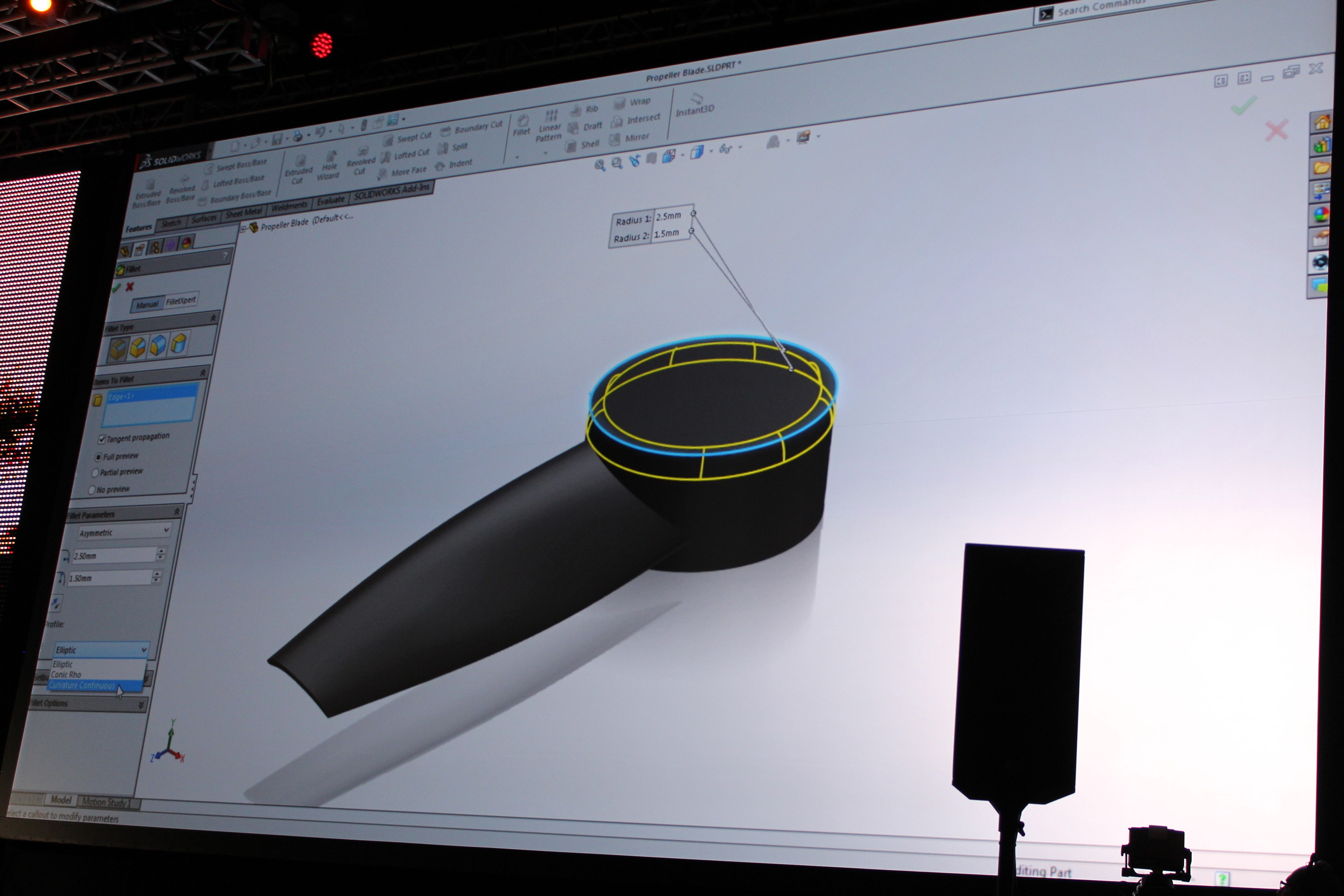Expand the Fillet Options section
Image resolution: width=1344 pixels, height=896 pixels.
click(x=140, y=705)
